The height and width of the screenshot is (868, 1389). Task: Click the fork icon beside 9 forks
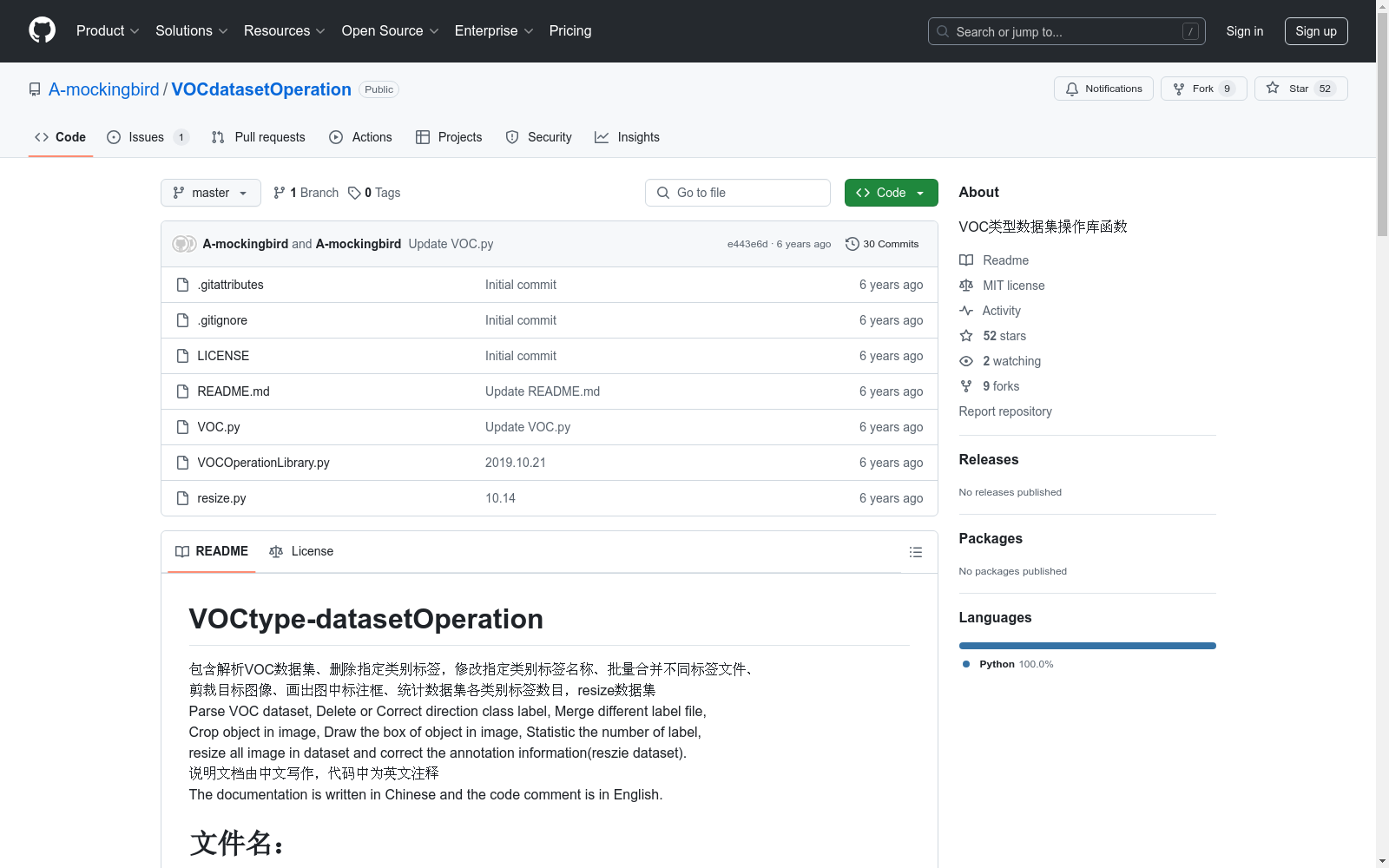[x=966, y=386]
